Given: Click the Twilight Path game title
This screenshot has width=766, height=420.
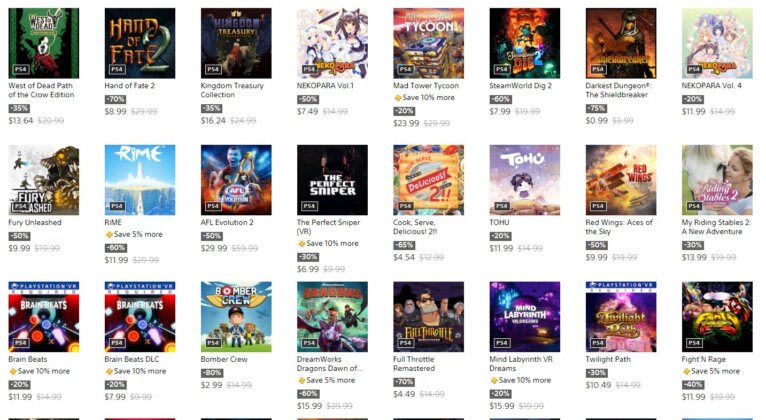Looking at the screenshot, I should tap(611, 359).
